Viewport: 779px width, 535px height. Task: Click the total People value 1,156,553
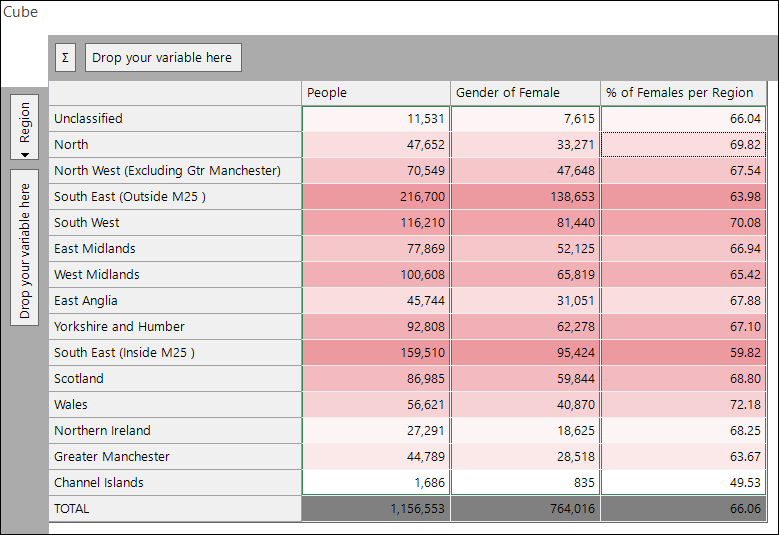pyautogui.click(x=376, y=509)
